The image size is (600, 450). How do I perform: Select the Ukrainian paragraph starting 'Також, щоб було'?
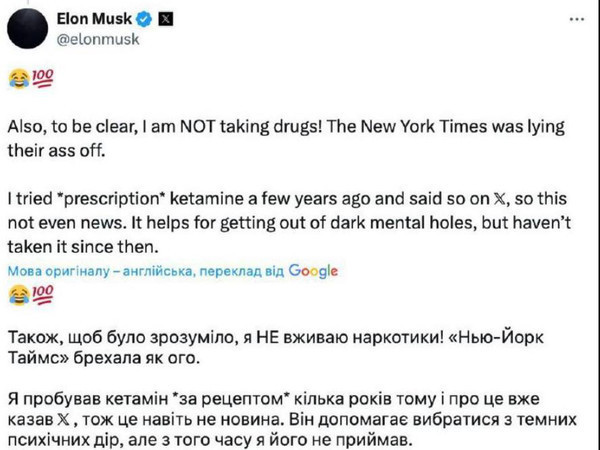coord(276,347)
